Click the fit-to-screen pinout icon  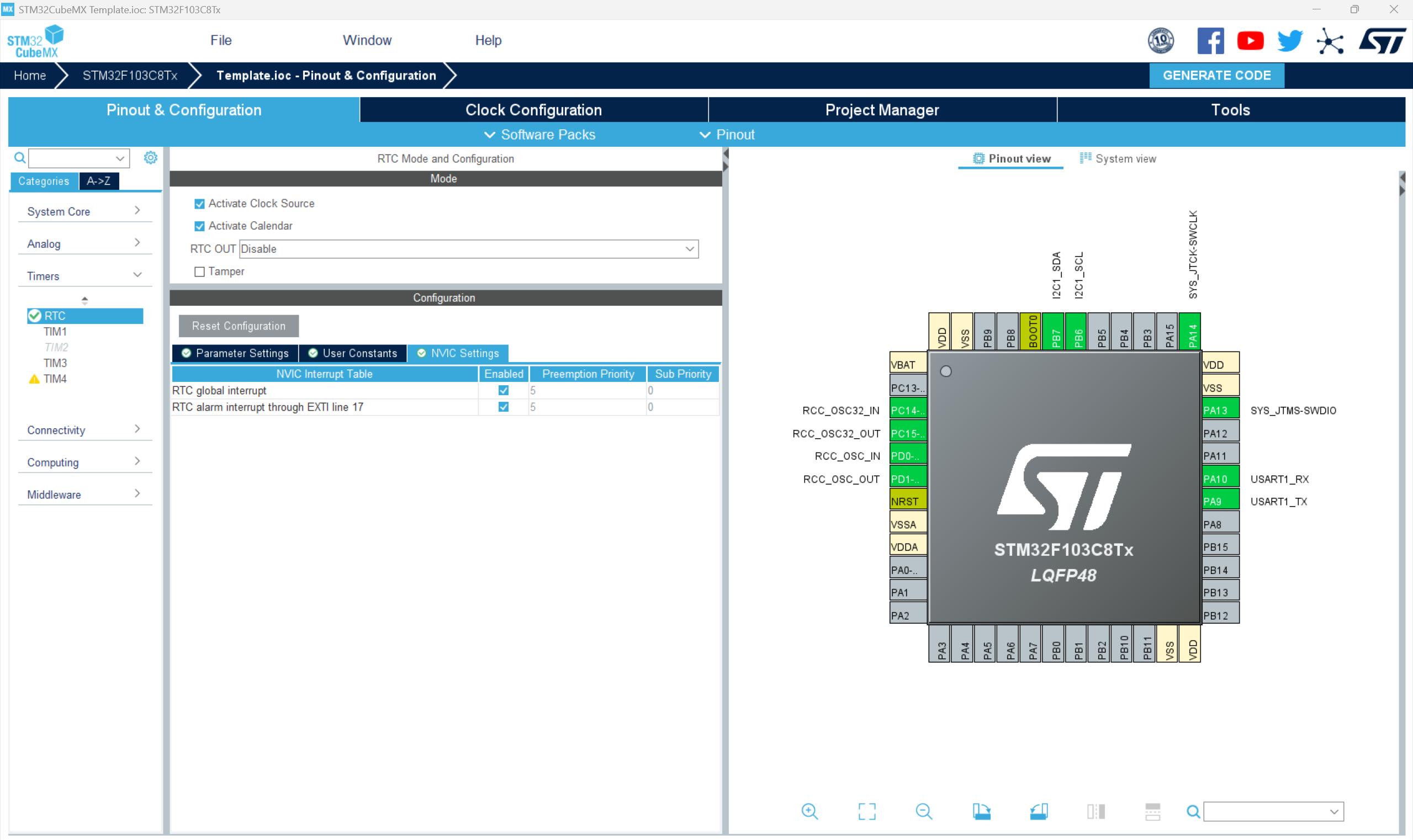(866, 811)
